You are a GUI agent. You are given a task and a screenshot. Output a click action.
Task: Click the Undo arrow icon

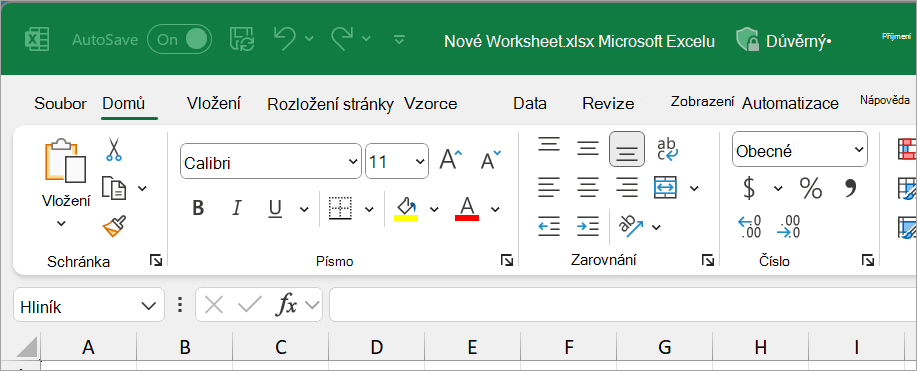pos(285,38)
